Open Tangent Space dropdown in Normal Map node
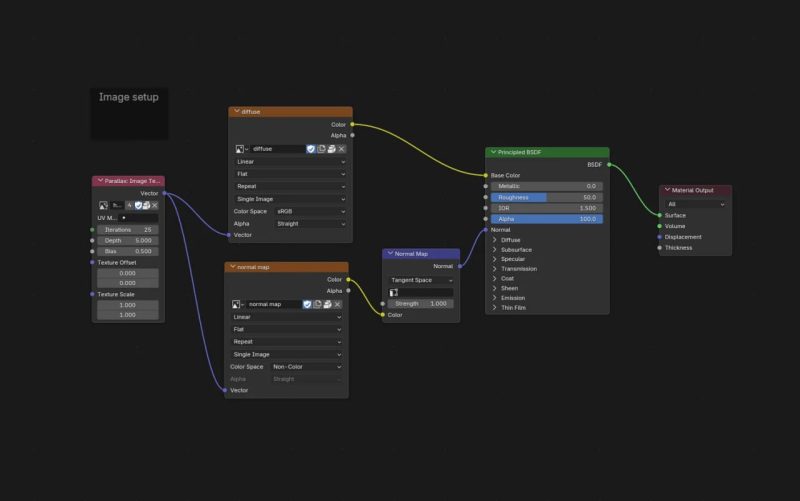Image resolution: width=800 pixels, height=501 pixels. click(x=421, y=280)
